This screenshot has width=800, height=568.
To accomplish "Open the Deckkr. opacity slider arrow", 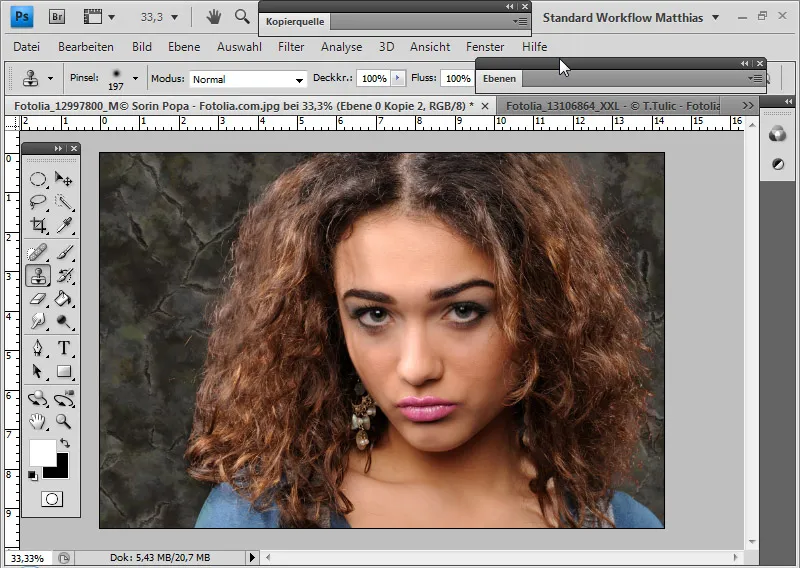I will pyautogui.click(x=397, y=79).
